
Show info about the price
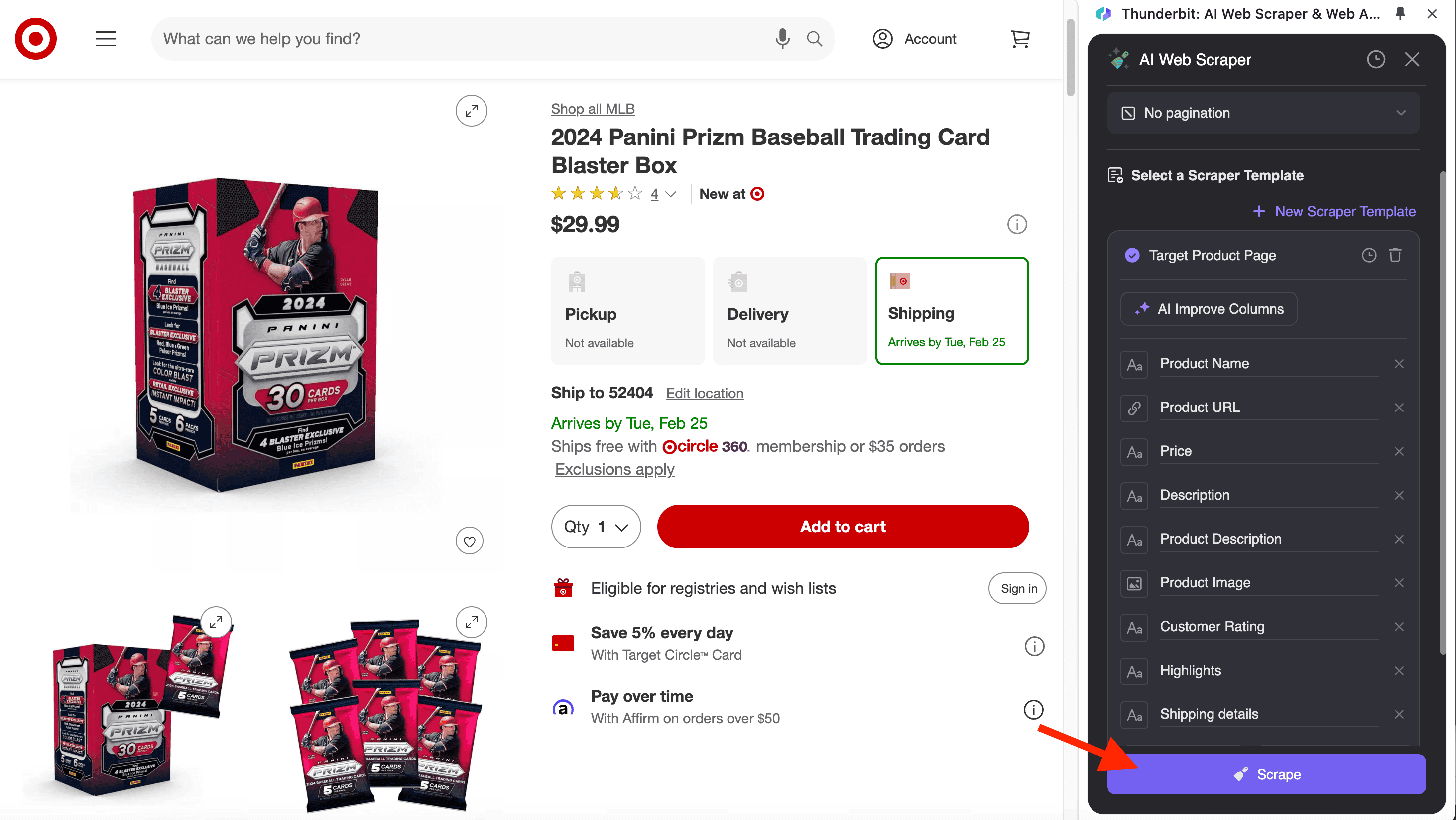(1016, 225)
